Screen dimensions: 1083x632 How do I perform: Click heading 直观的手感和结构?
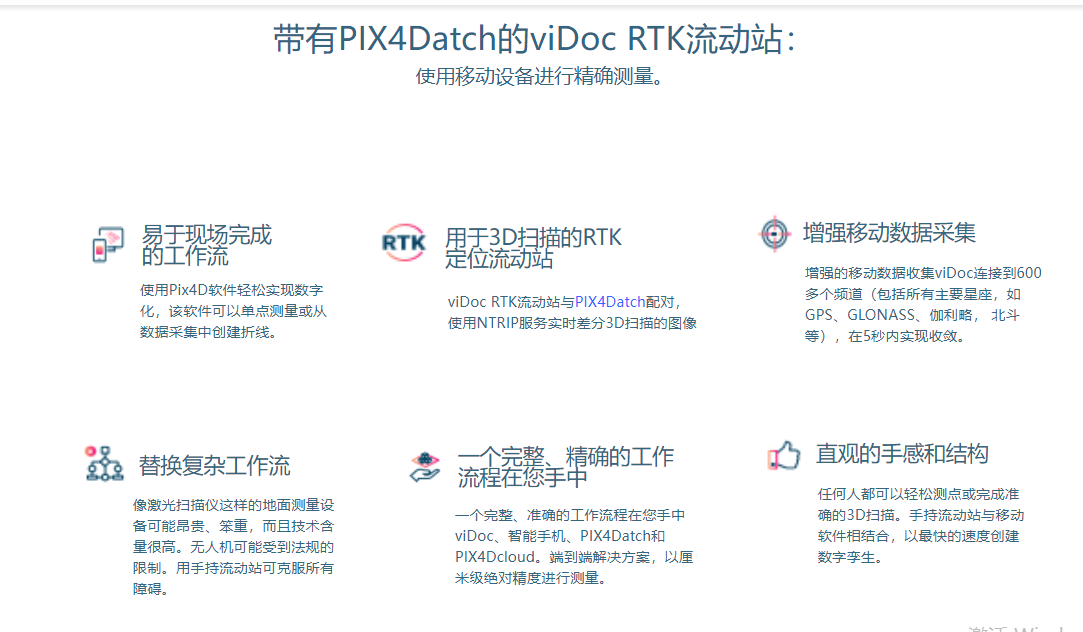tap(902, 454)
